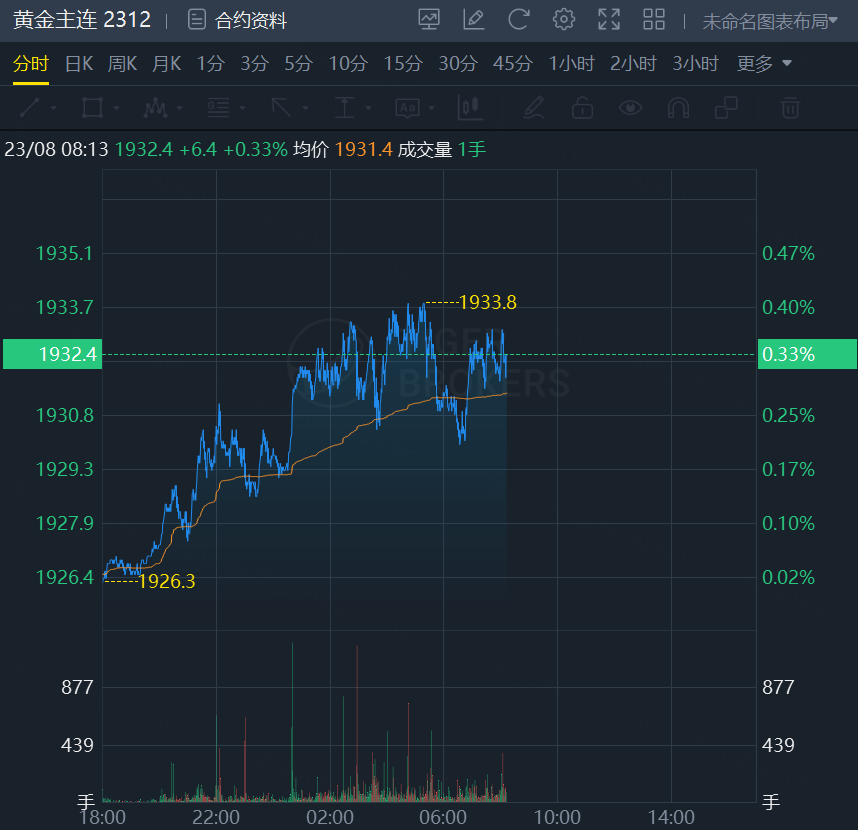
Task: Click the 1935.1 price axis label
Action: [x=64, y=253]
